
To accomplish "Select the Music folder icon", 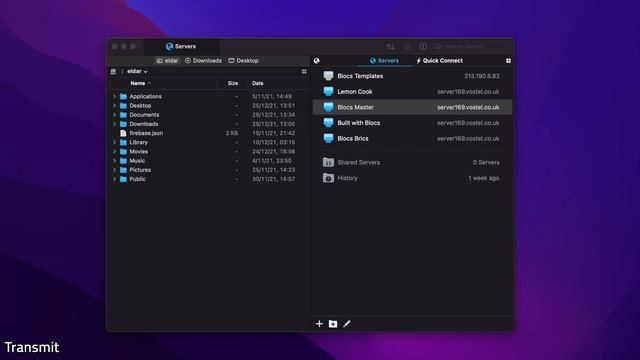I will point(123,161).
